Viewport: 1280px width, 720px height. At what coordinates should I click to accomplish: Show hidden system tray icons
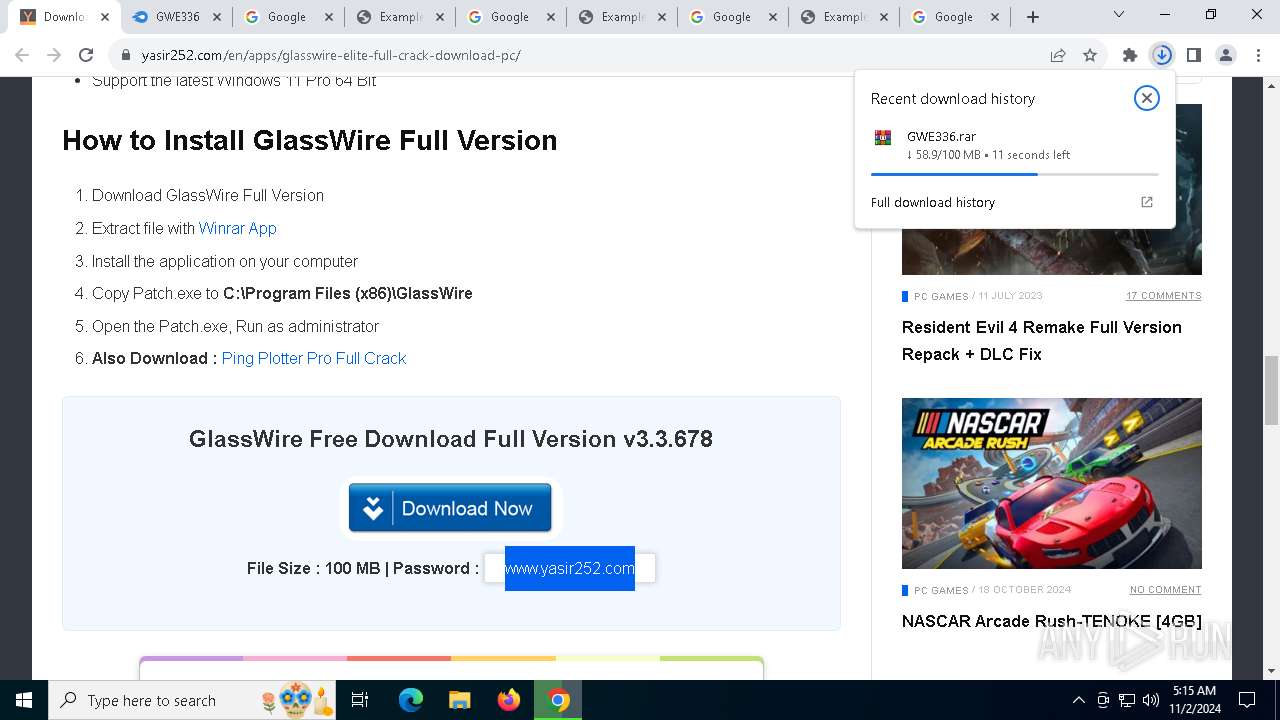(x=1078, y=700)
